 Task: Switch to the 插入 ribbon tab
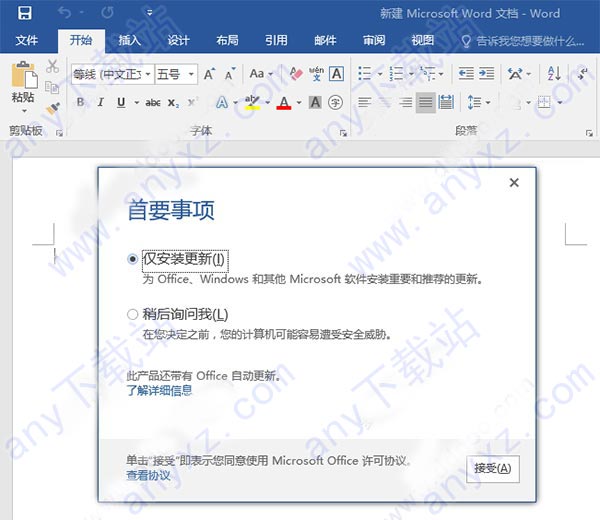click(x=129, y=40)
